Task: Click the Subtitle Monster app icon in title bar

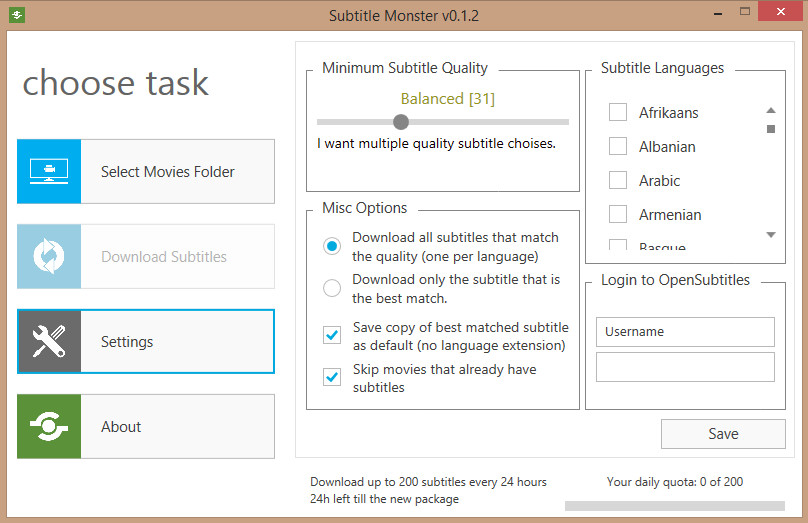Action: click(x=17, y=14)
